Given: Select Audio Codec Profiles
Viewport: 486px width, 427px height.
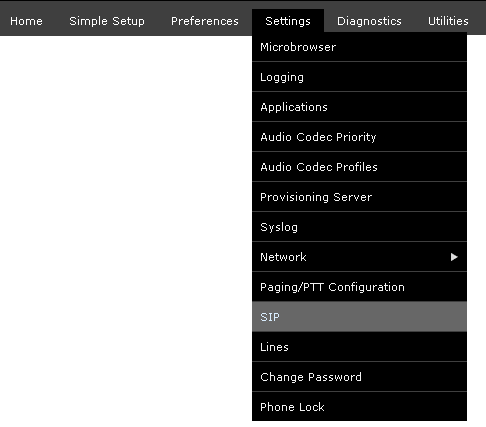Looking at the screenshot, I should (359, 167).
